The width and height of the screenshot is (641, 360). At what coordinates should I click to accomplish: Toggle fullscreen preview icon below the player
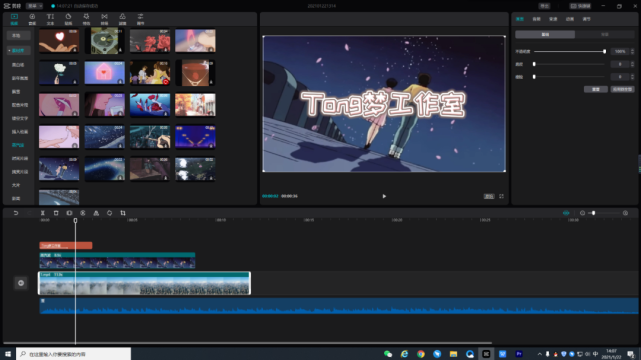coord(501,196)
